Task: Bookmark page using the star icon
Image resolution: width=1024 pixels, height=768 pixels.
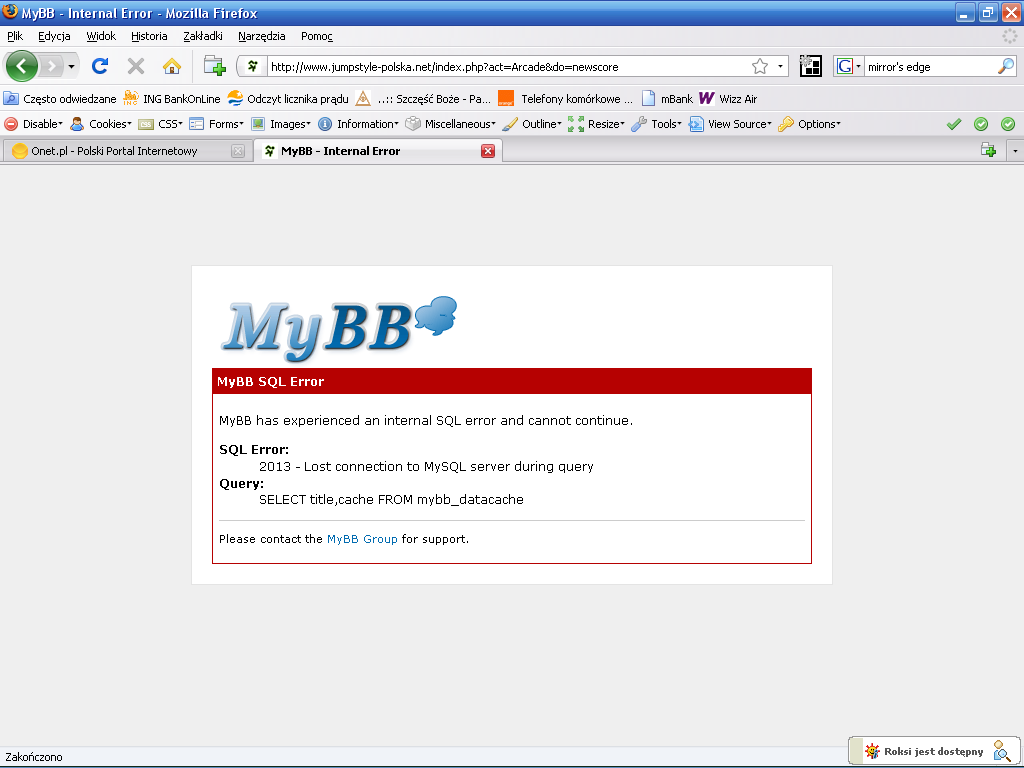Action: [760, 67]
